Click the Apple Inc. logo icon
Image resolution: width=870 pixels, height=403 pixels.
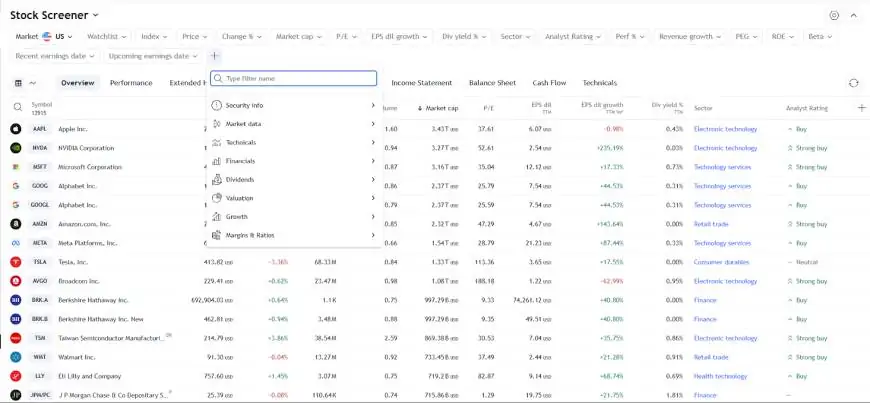[x=16, y=129]
